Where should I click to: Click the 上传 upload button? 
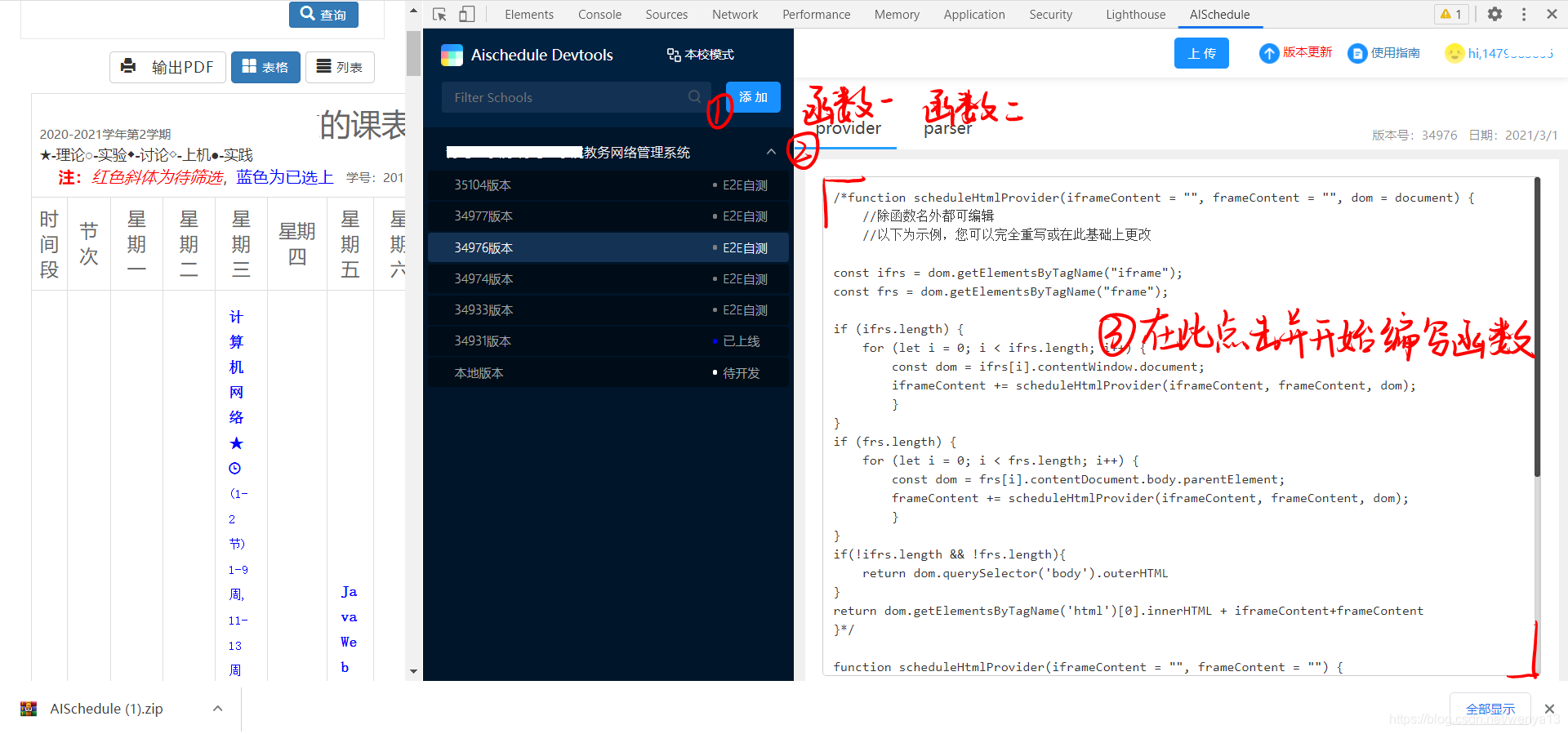1201,53
